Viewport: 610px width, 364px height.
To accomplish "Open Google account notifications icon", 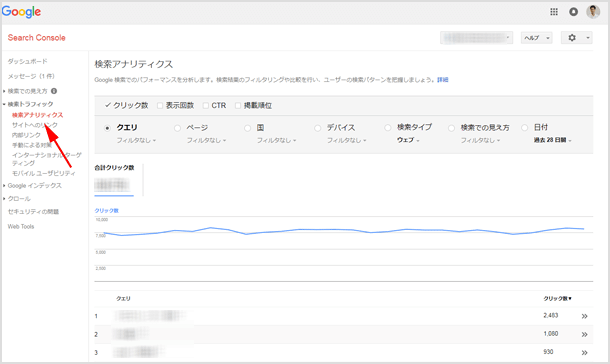I will [573, 12].
